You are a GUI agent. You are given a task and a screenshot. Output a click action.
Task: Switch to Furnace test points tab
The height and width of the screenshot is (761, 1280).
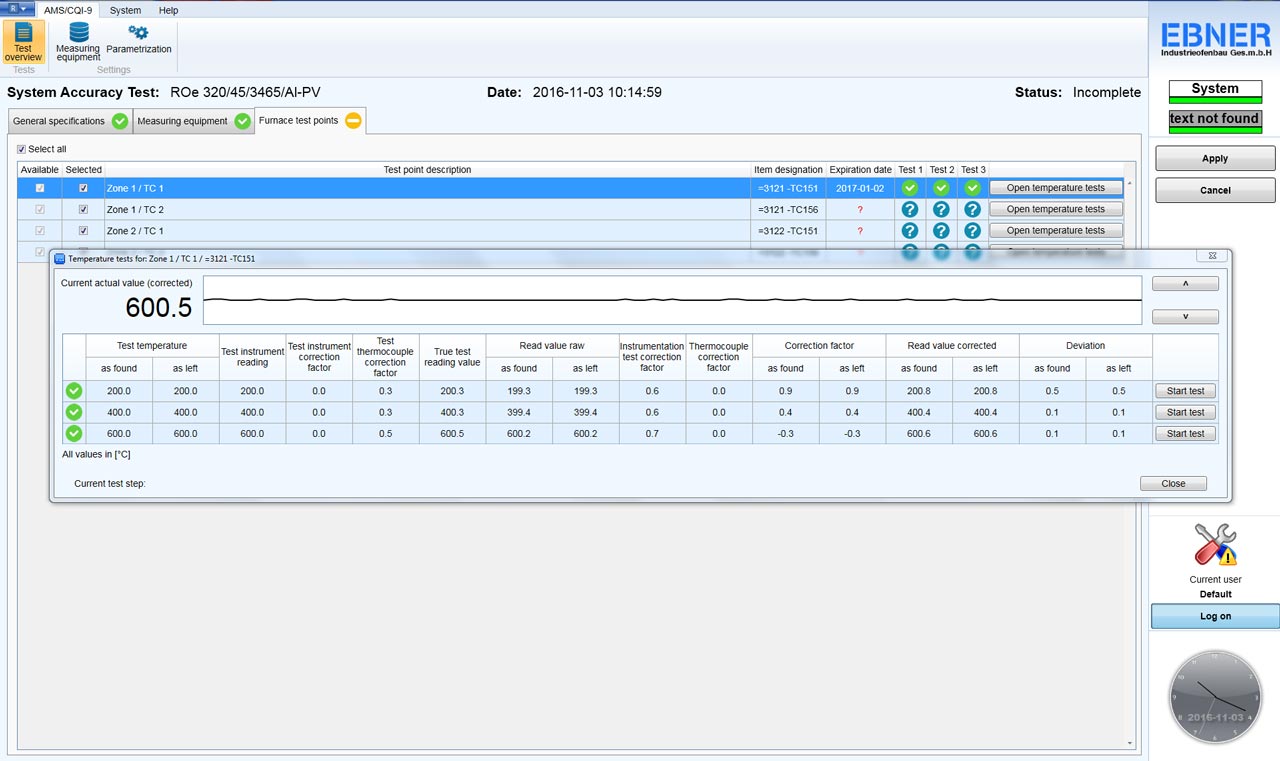(310, 121)
